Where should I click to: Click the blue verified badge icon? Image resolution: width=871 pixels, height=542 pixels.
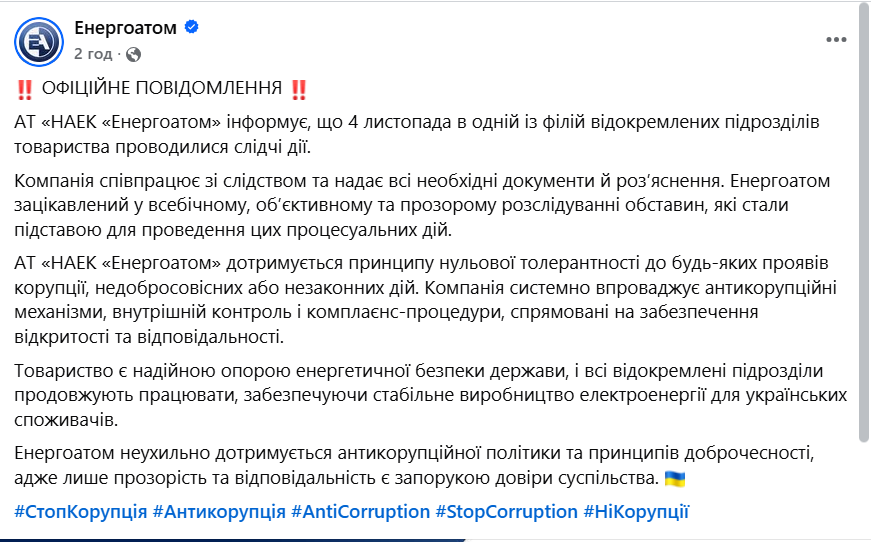pyautogui.click(x=191, y=28)
